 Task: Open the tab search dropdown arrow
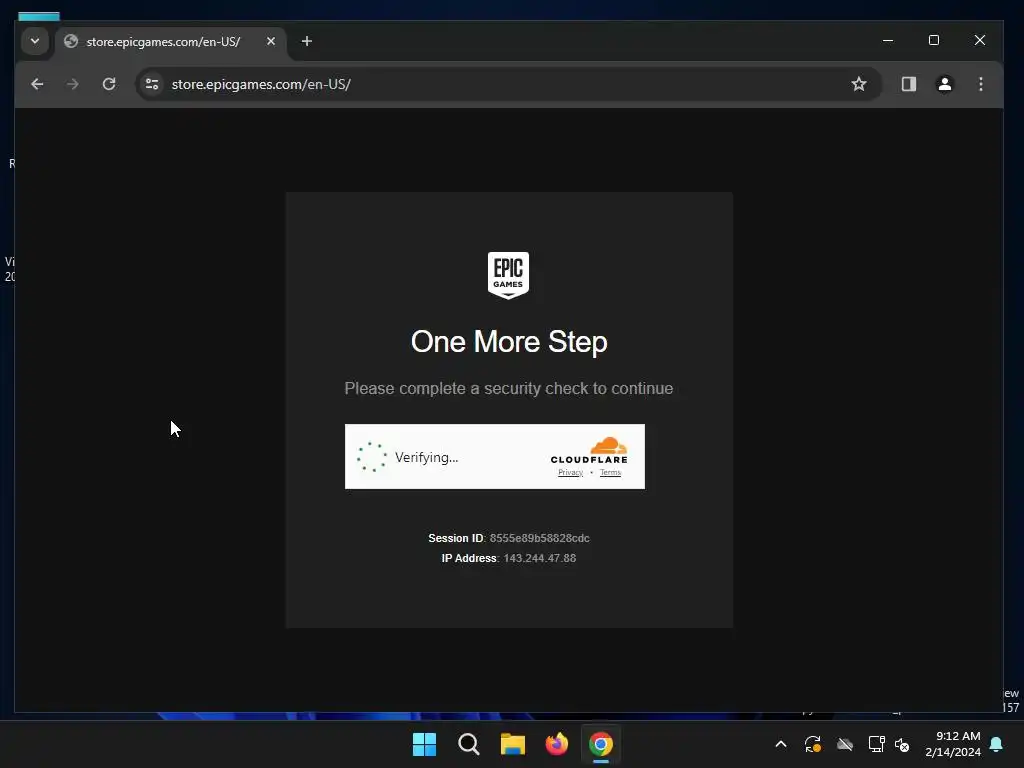pos(35,41)
